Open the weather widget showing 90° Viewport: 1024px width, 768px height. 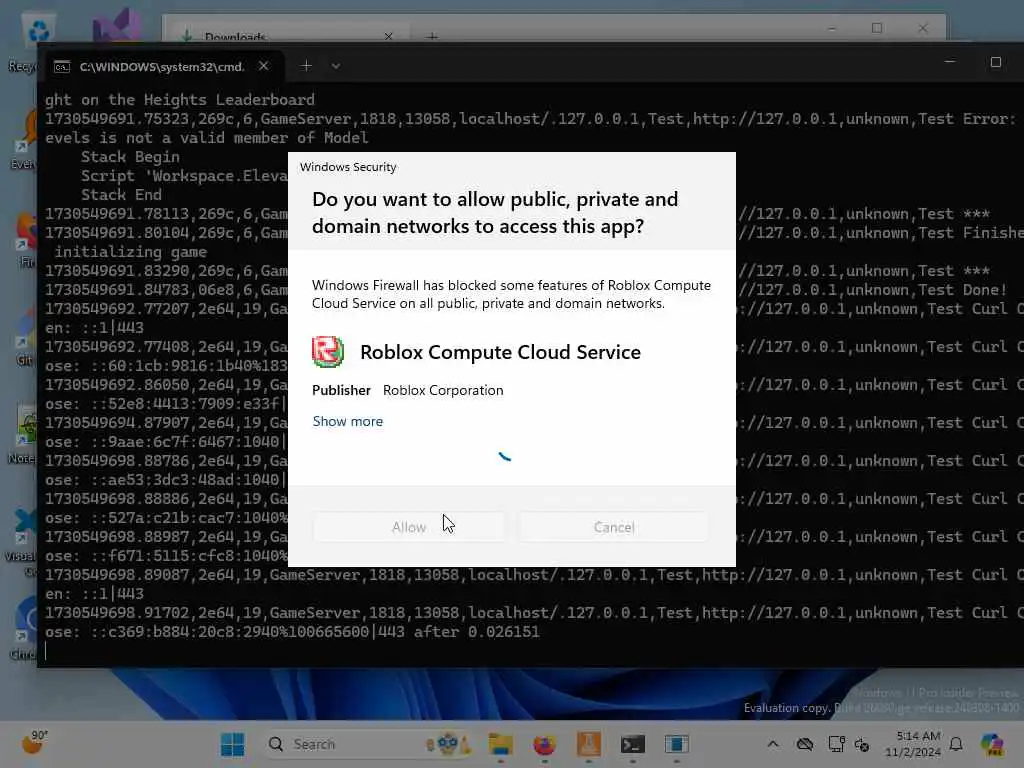(x=34, y=743)
